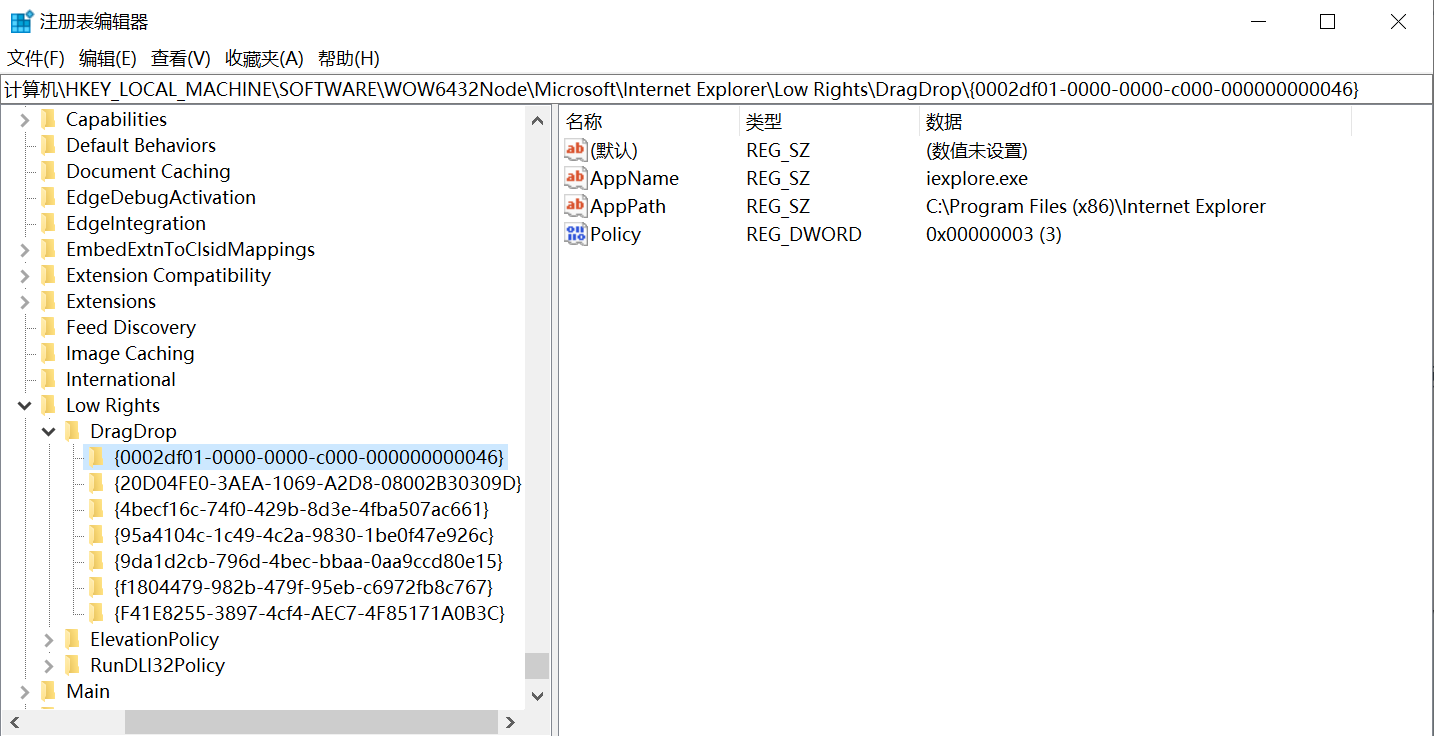The image size is (1434, 736).
Task: Click the Feed Discovery folder icon
Action: 48,327
